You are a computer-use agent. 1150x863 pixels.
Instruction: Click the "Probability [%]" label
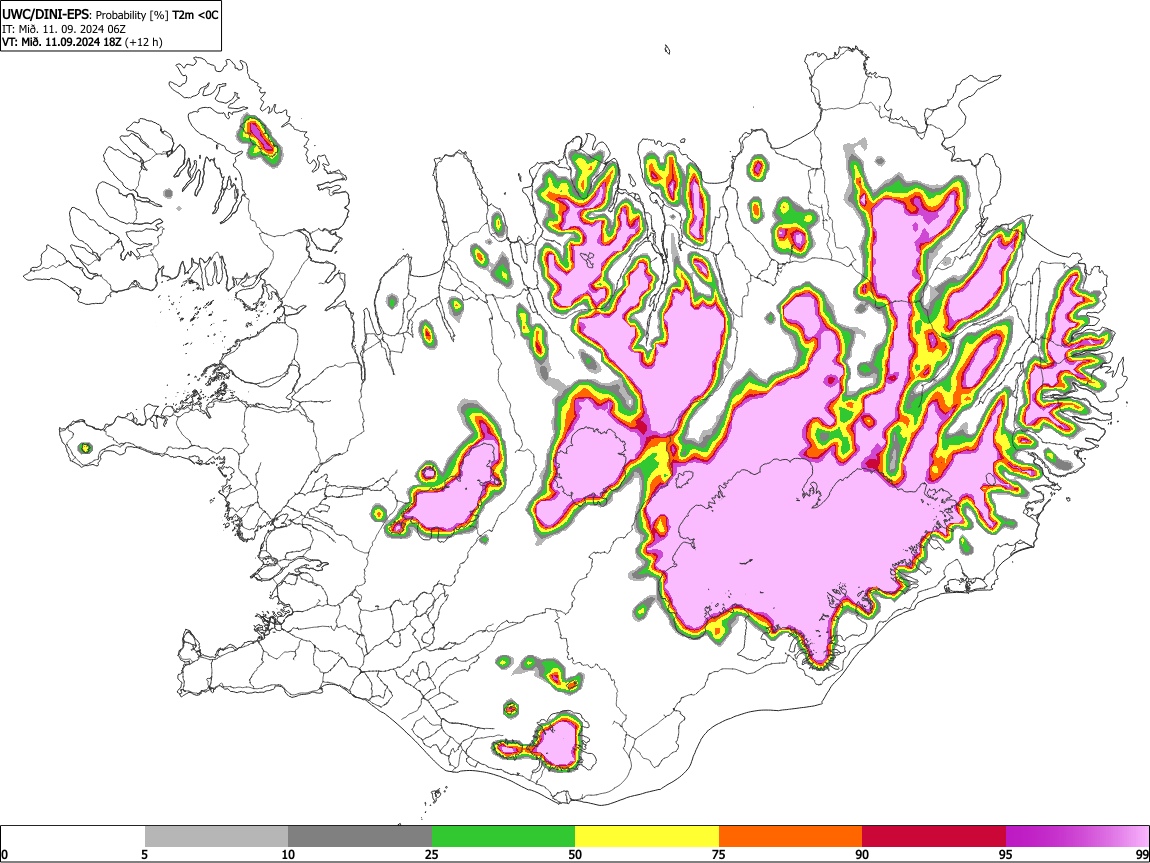(132, 15)
